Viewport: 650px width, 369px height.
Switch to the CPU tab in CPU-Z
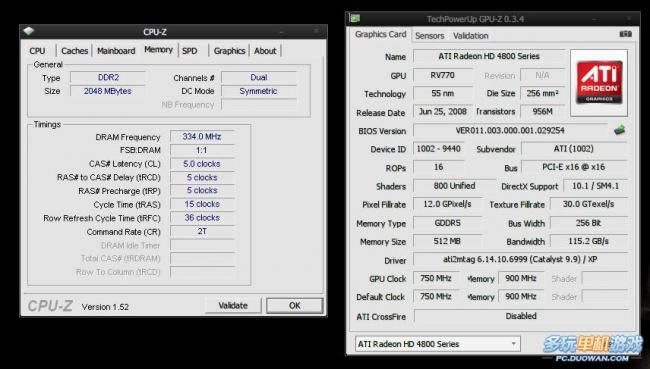pos(37,51)
